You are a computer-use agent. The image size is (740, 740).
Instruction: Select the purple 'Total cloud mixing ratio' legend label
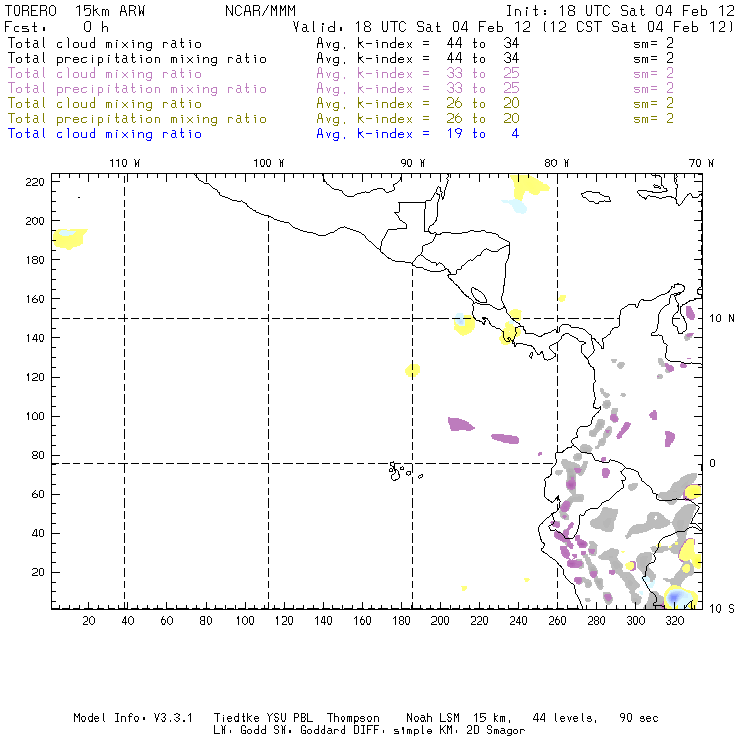coord(105,74)
